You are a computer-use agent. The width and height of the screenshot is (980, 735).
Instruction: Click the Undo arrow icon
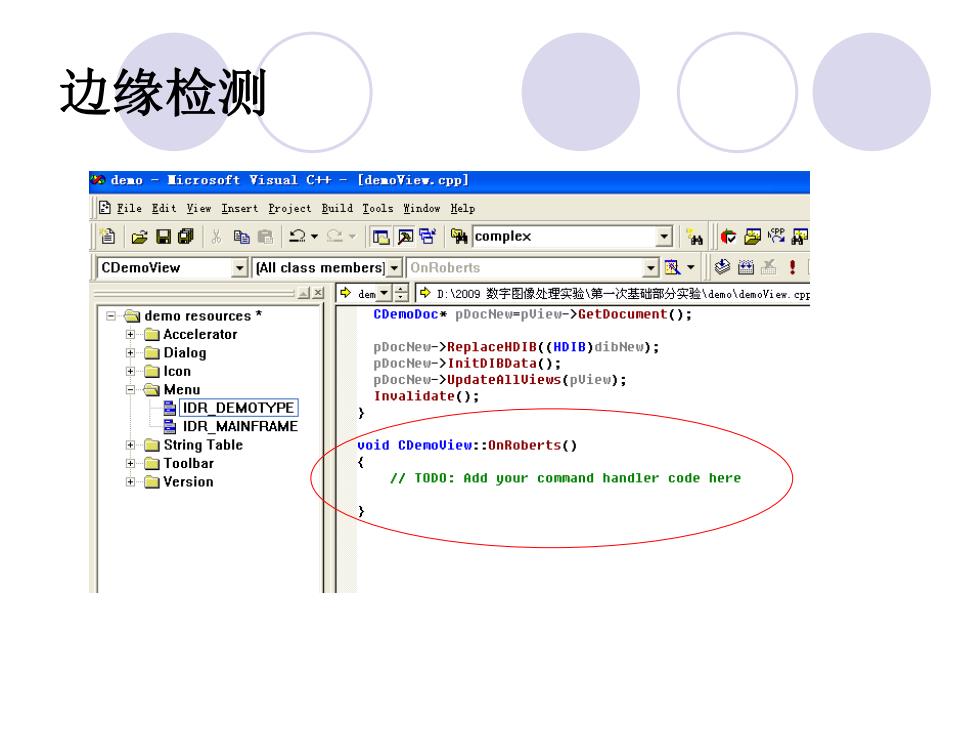coord(298,236)
